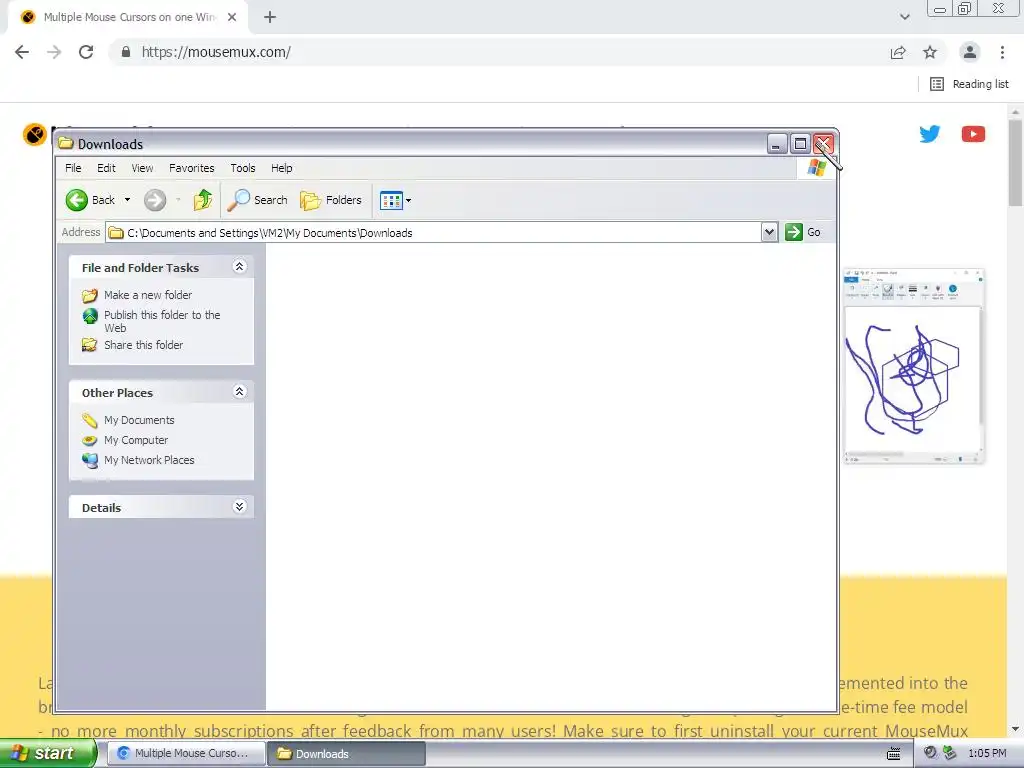Minimize the Downloads window
This screenshot has height=768, width=1024.
click(776, 144)
